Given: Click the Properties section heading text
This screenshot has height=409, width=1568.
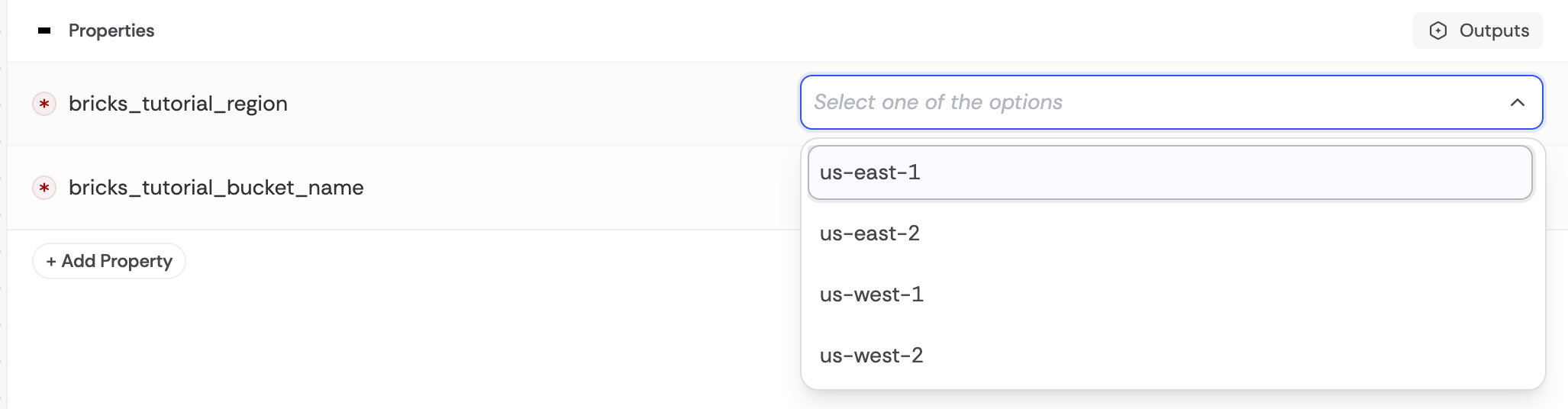Looking at the screenshot, I should [x=111, y=31].
